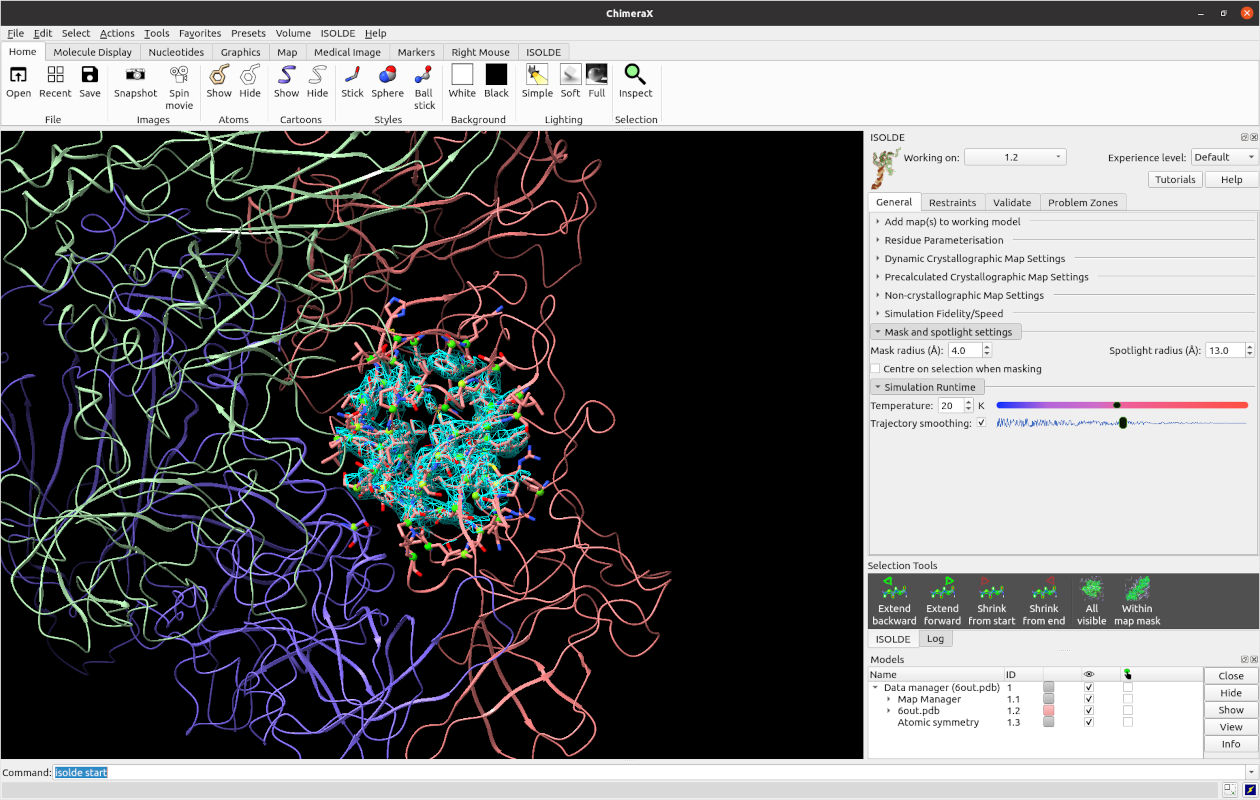Image resolution: width=1260 pixels, height=800 pixels.
Task: Click Info button in Models panel
Action: [1231, 744]
